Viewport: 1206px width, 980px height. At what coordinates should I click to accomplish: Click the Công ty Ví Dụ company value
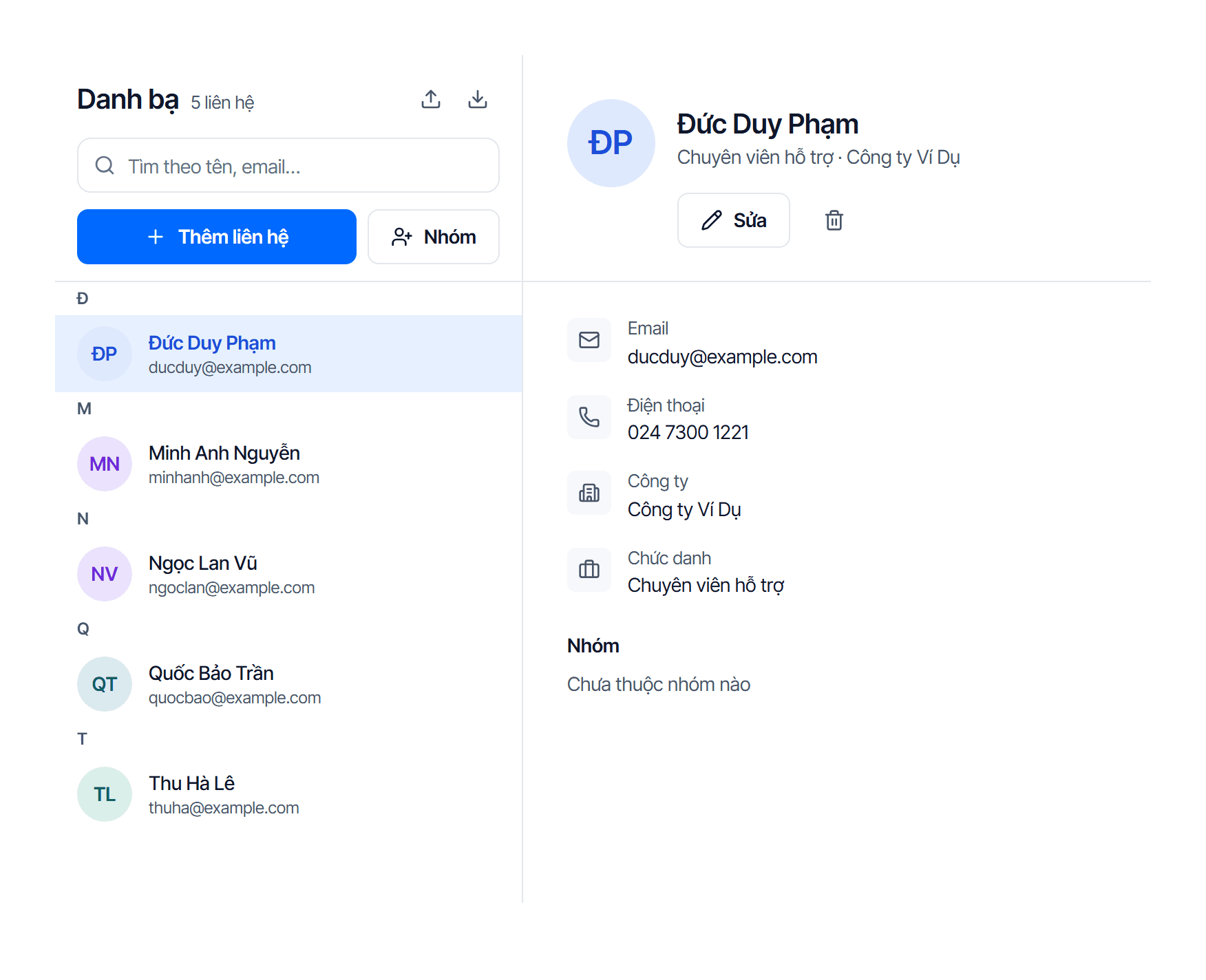pyautogui.click(x=684, y=510)
